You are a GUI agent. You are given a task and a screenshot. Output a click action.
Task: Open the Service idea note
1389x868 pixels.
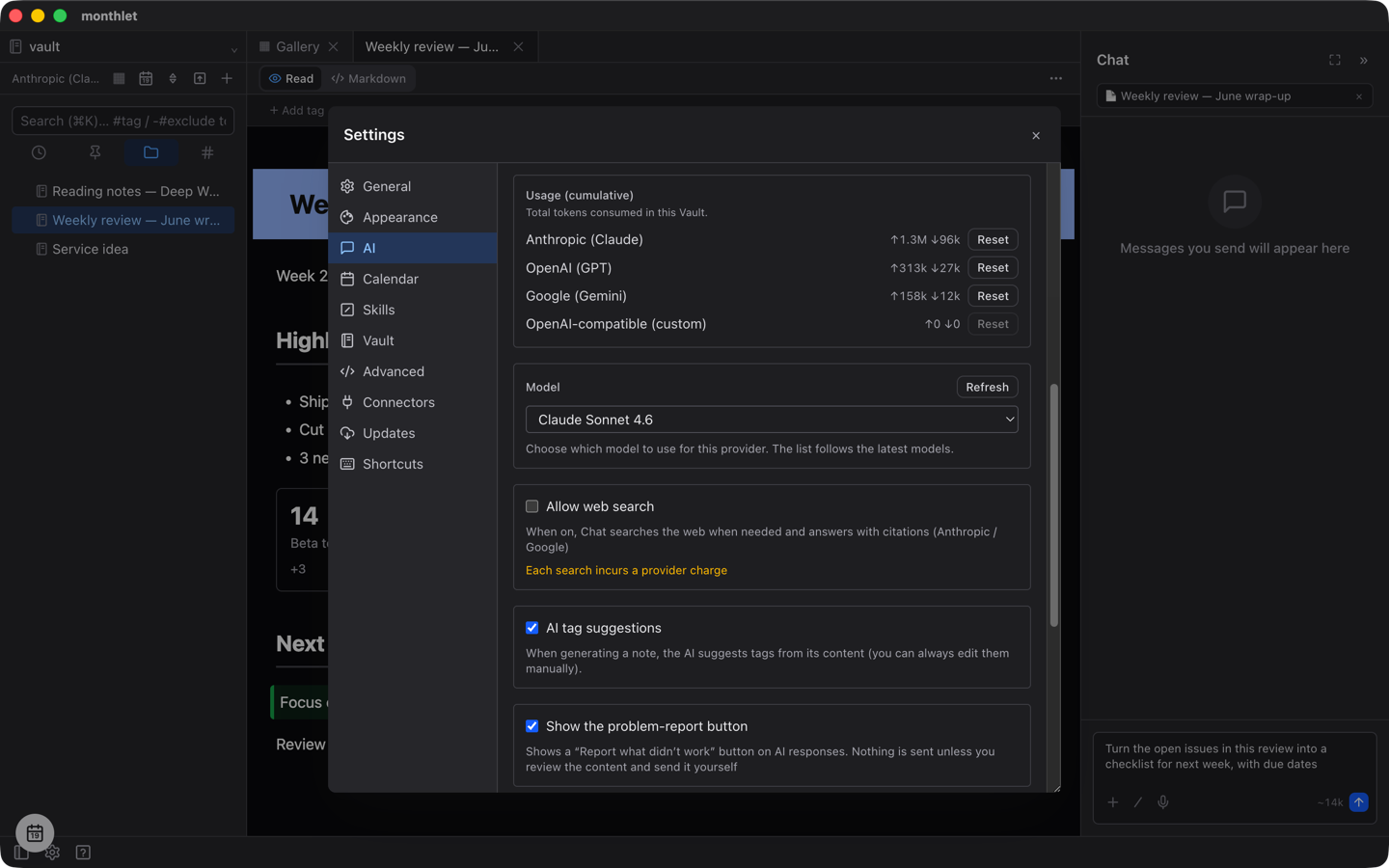(123, 249)
